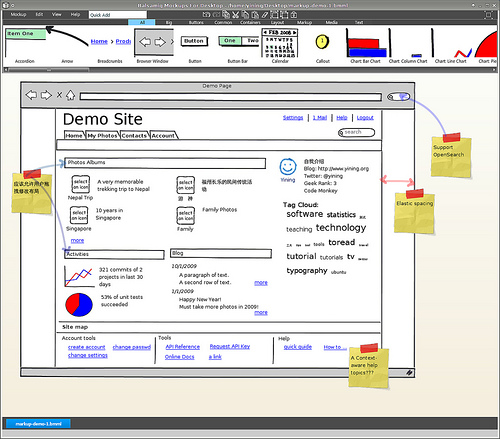The height and width of the screenshot is (439, 500).
Task: Open the View menu
Action: tap(56, 14)
